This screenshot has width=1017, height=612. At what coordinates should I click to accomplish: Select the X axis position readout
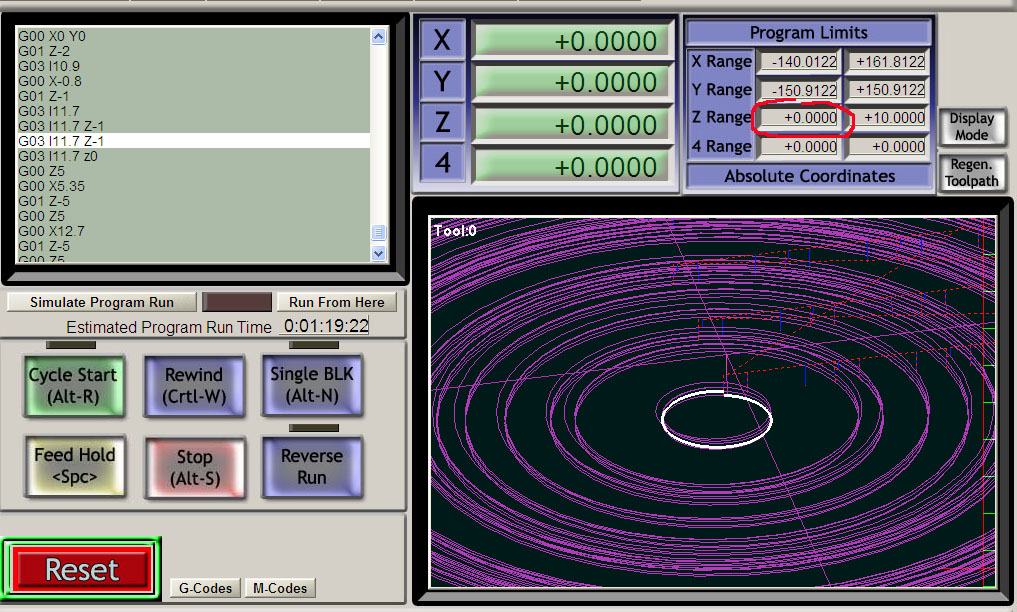[x=571, y=41]
